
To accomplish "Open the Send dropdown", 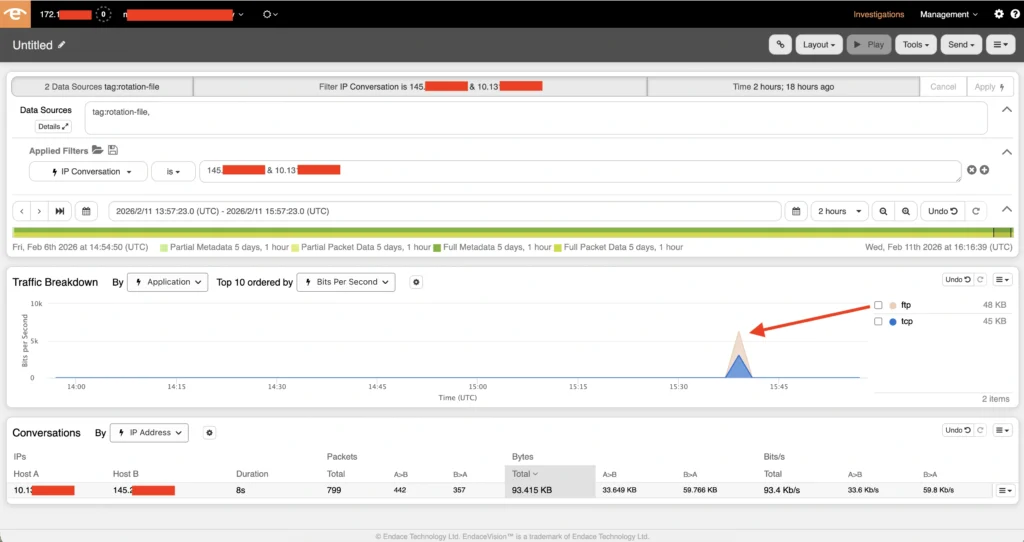I will click(961, 44).
